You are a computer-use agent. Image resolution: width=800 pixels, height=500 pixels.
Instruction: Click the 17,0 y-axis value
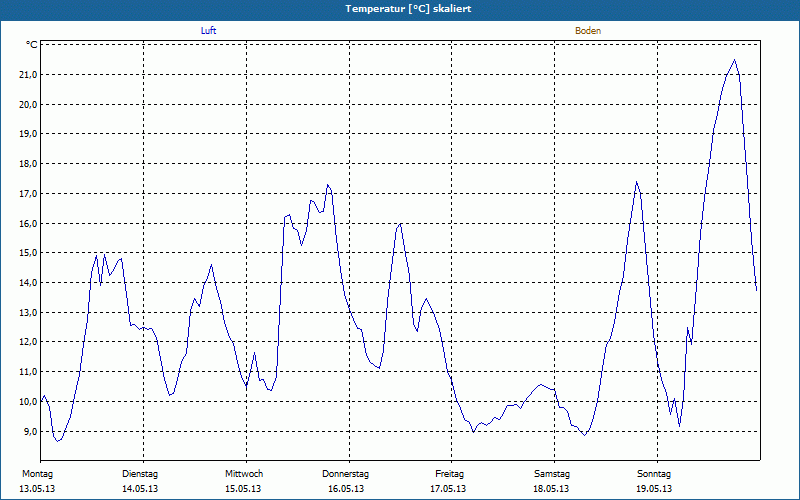28,194
